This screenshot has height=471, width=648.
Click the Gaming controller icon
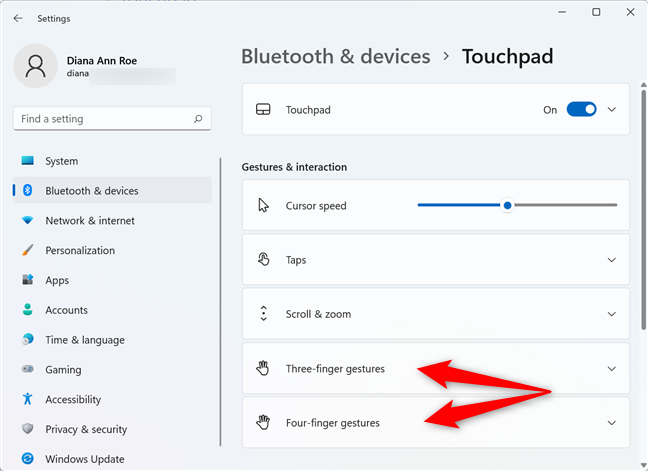click(x=28, y=369)
